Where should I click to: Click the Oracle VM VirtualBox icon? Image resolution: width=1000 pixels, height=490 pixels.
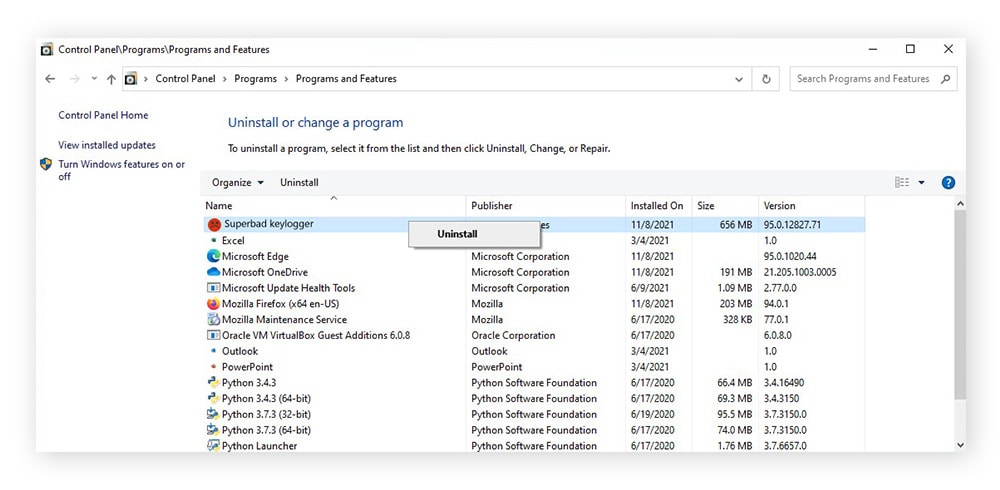tap(214, 336)
